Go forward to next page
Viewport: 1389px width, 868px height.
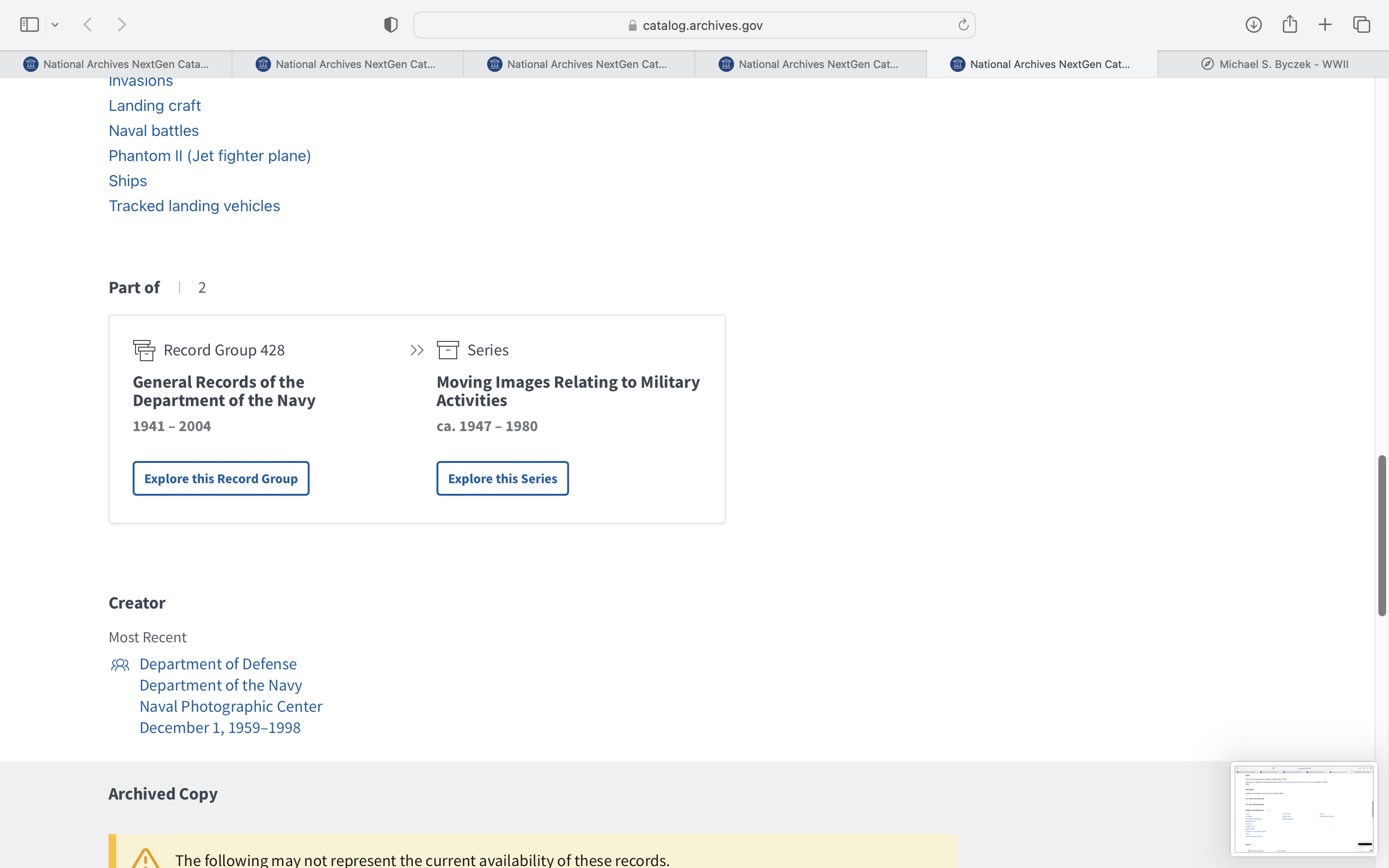coord(122,25)
